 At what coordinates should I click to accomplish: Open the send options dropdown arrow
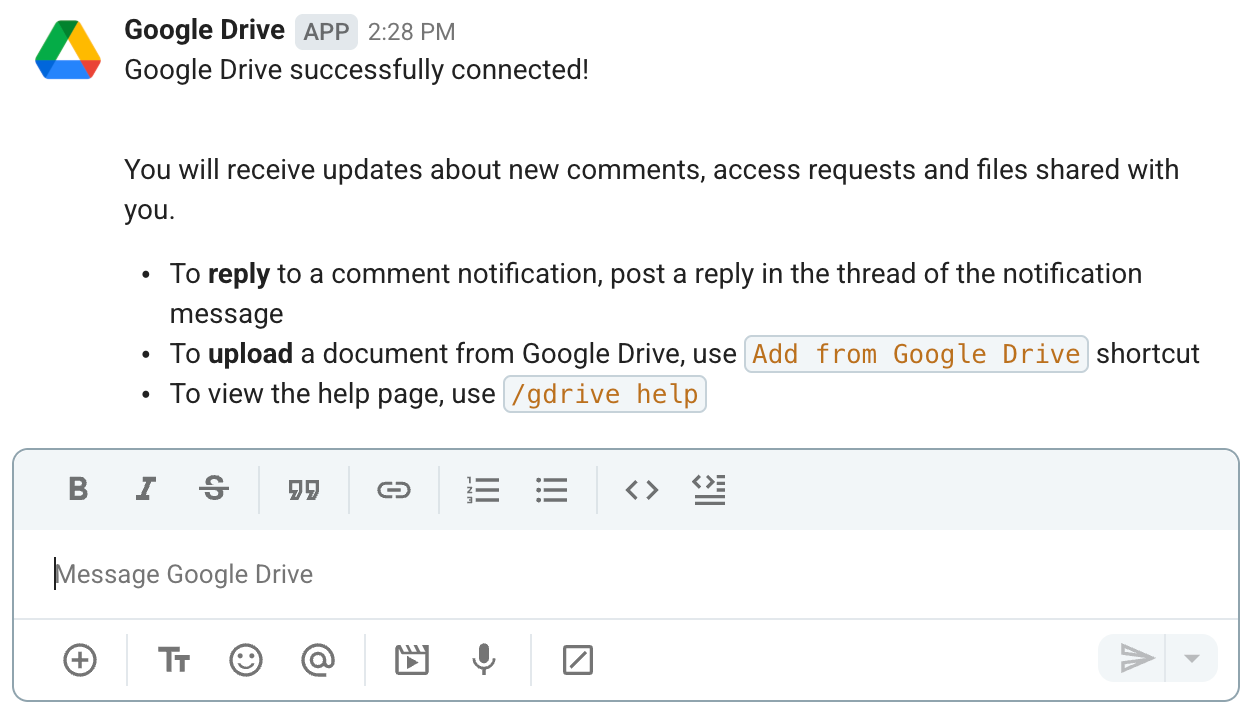pyautogui.click(x=1192, y=658)
